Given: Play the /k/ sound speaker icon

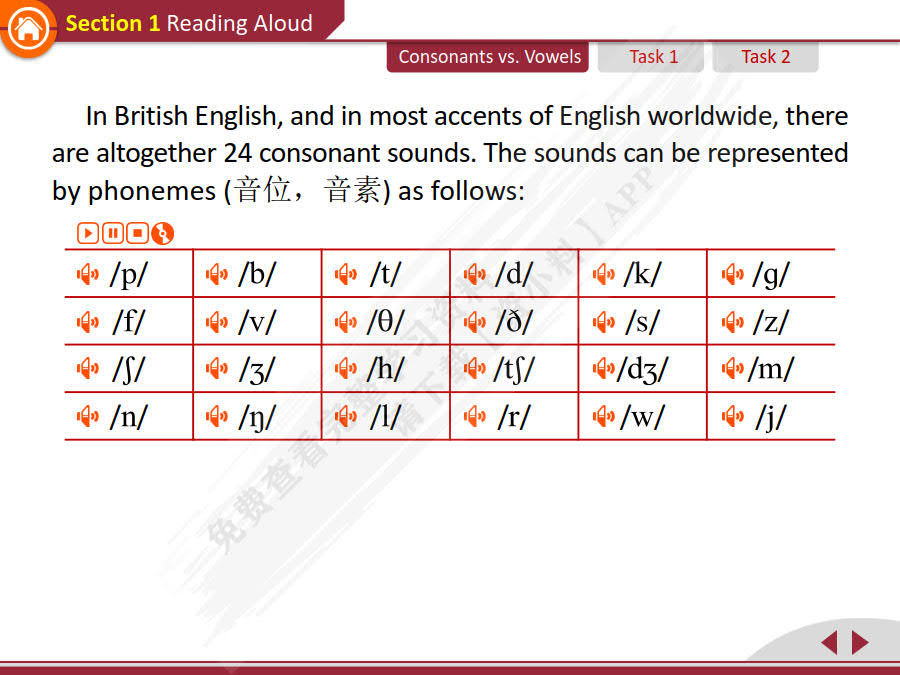Looking at the screenshot, I should [604, 274].
